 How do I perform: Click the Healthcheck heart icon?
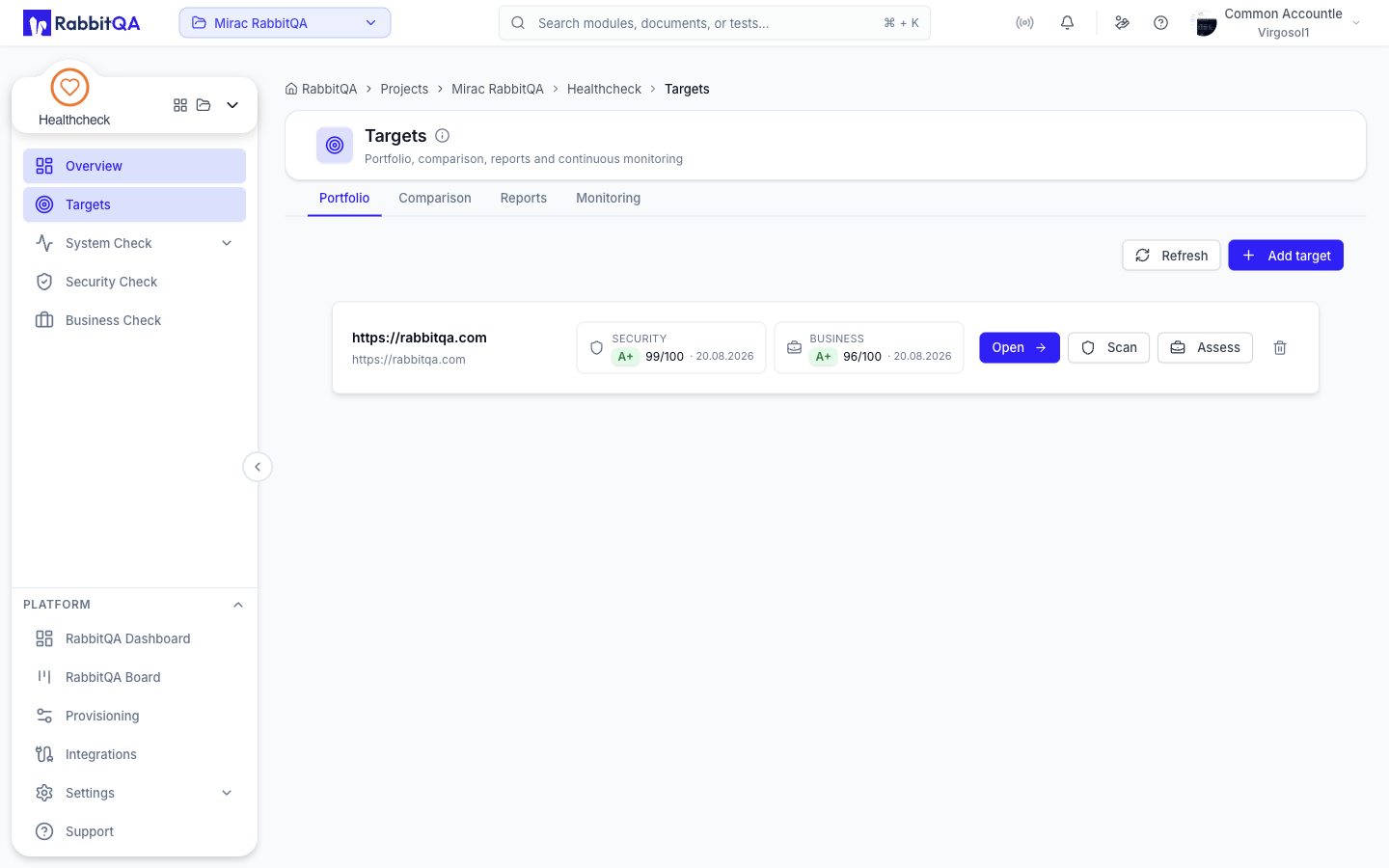coord(69,87)
